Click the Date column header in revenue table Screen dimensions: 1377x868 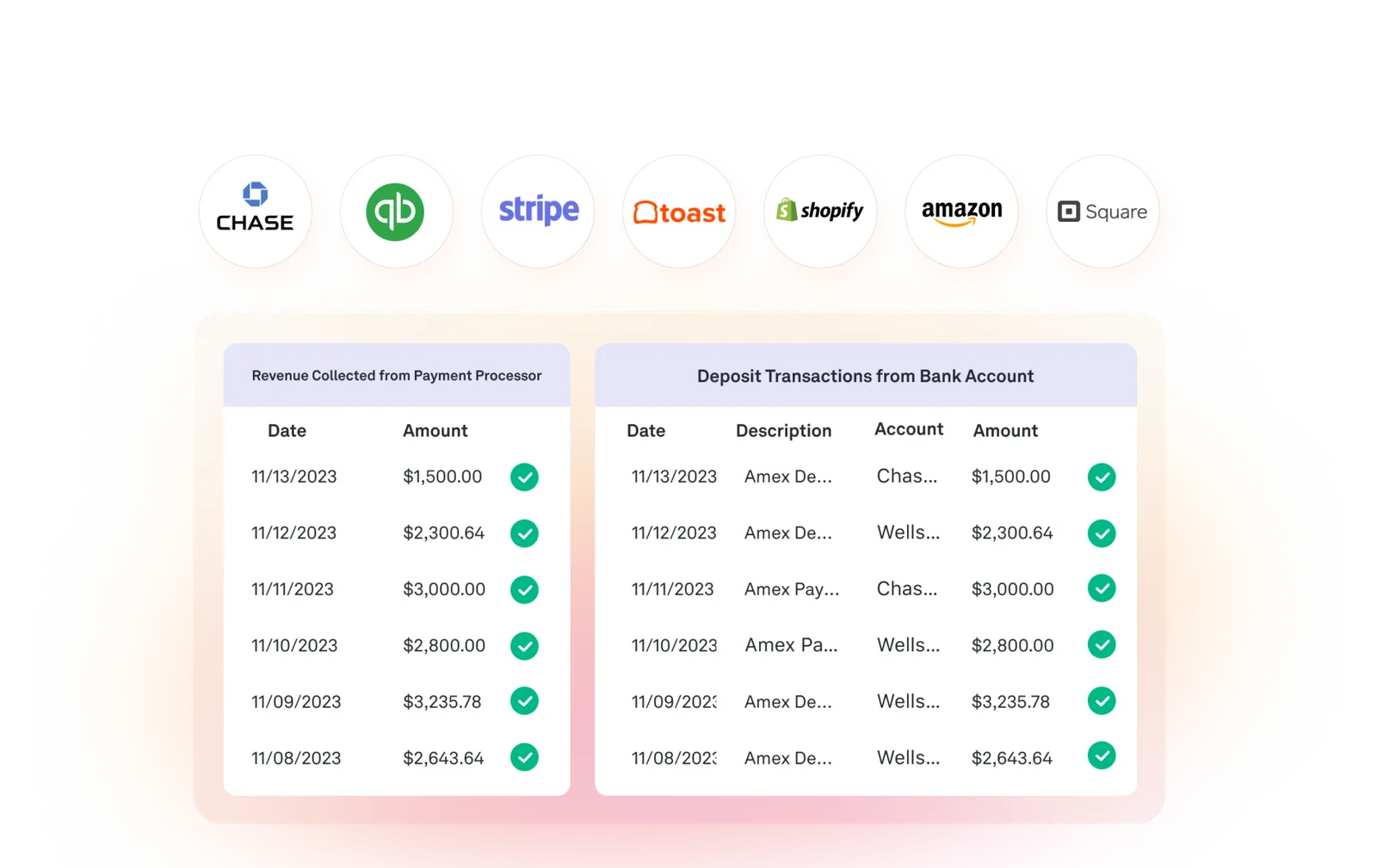(x=287, y=430)
